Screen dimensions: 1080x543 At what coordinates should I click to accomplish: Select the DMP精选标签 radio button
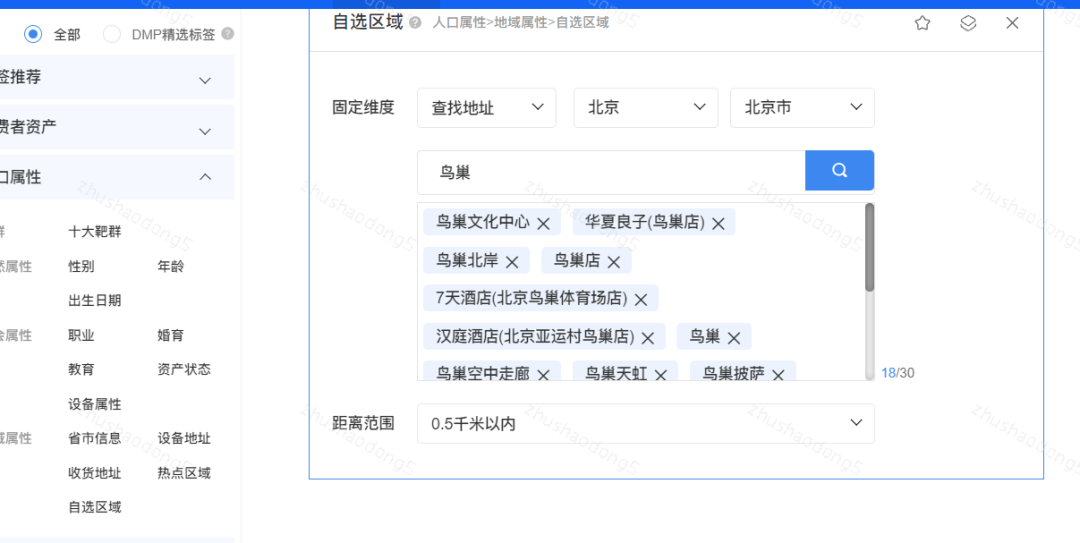click(x=112, y=34)
